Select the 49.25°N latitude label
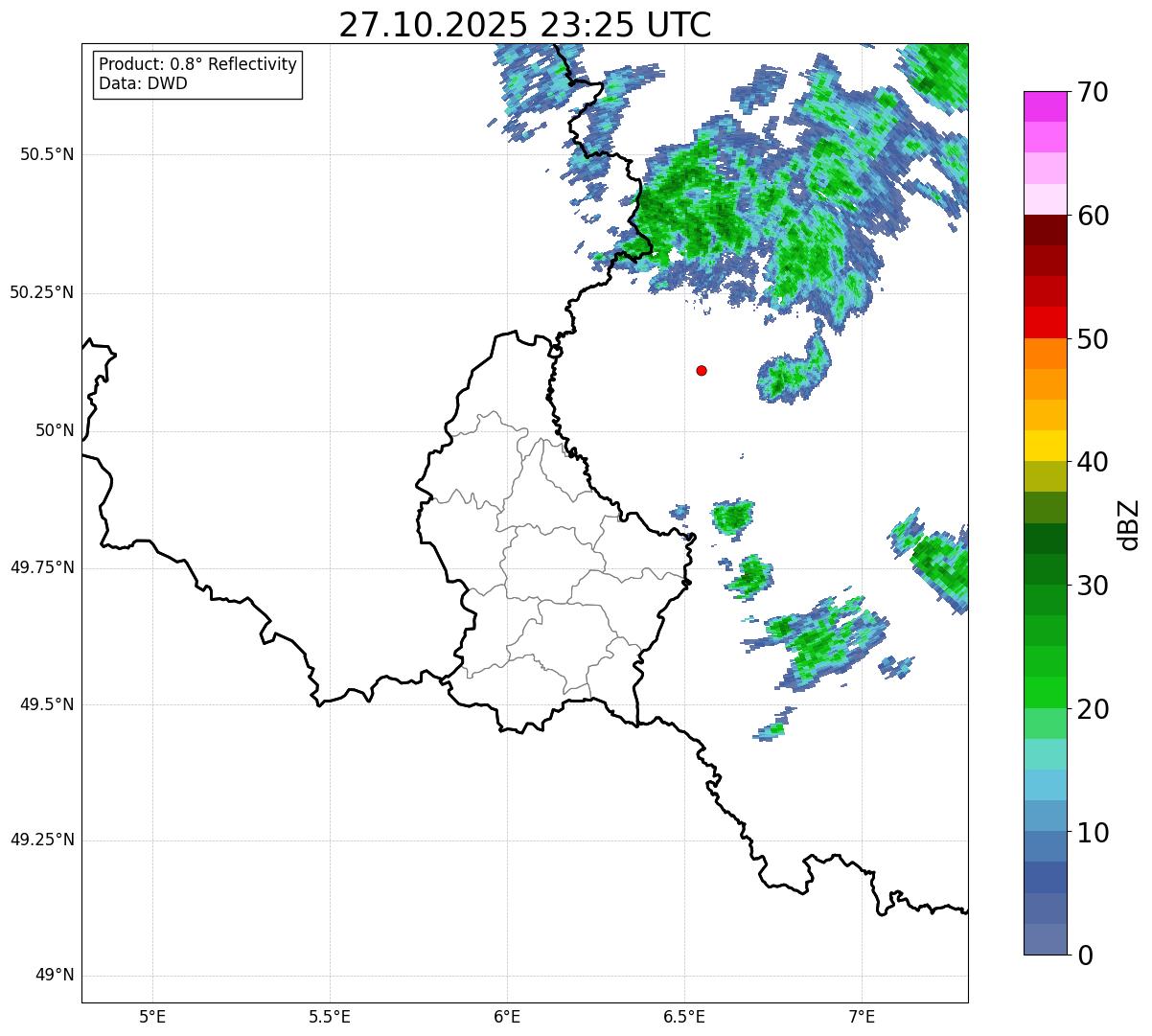The height and width of the screenshot is (1036, 1152). (x=42, y=840)
